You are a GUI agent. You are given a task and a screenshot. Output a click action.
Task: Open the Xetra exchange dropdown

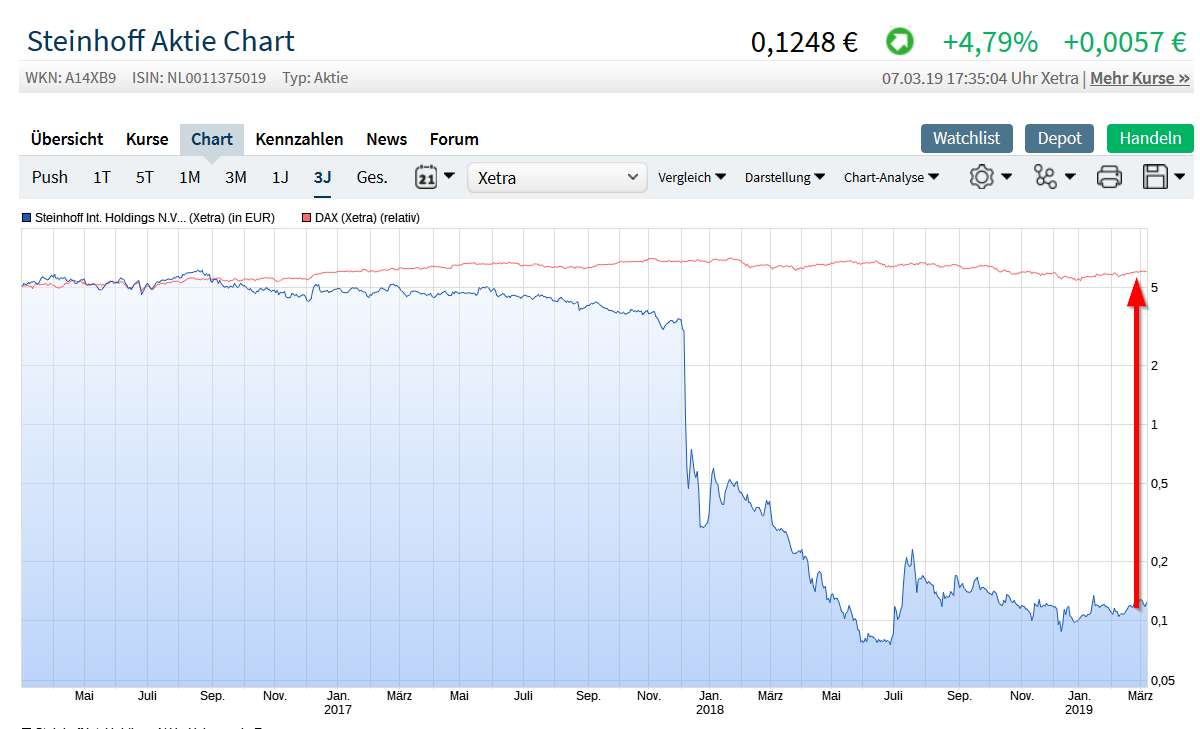coord(556,176)
